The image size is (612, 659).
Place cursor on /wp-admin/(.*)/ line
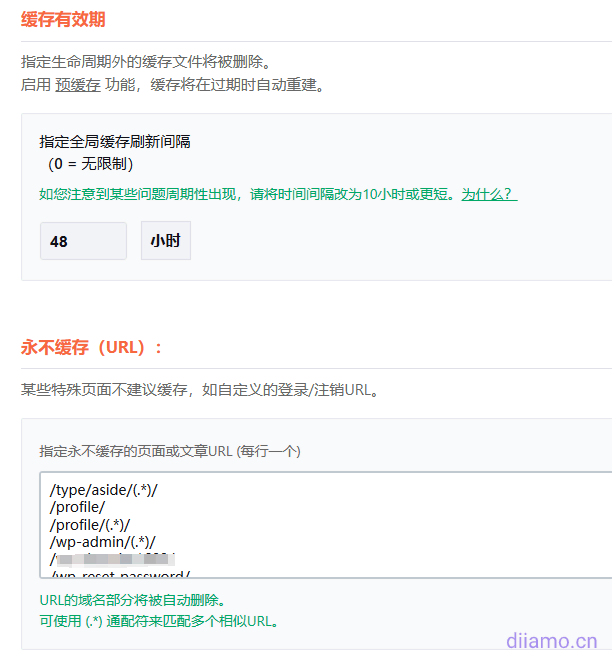point(102,541)
